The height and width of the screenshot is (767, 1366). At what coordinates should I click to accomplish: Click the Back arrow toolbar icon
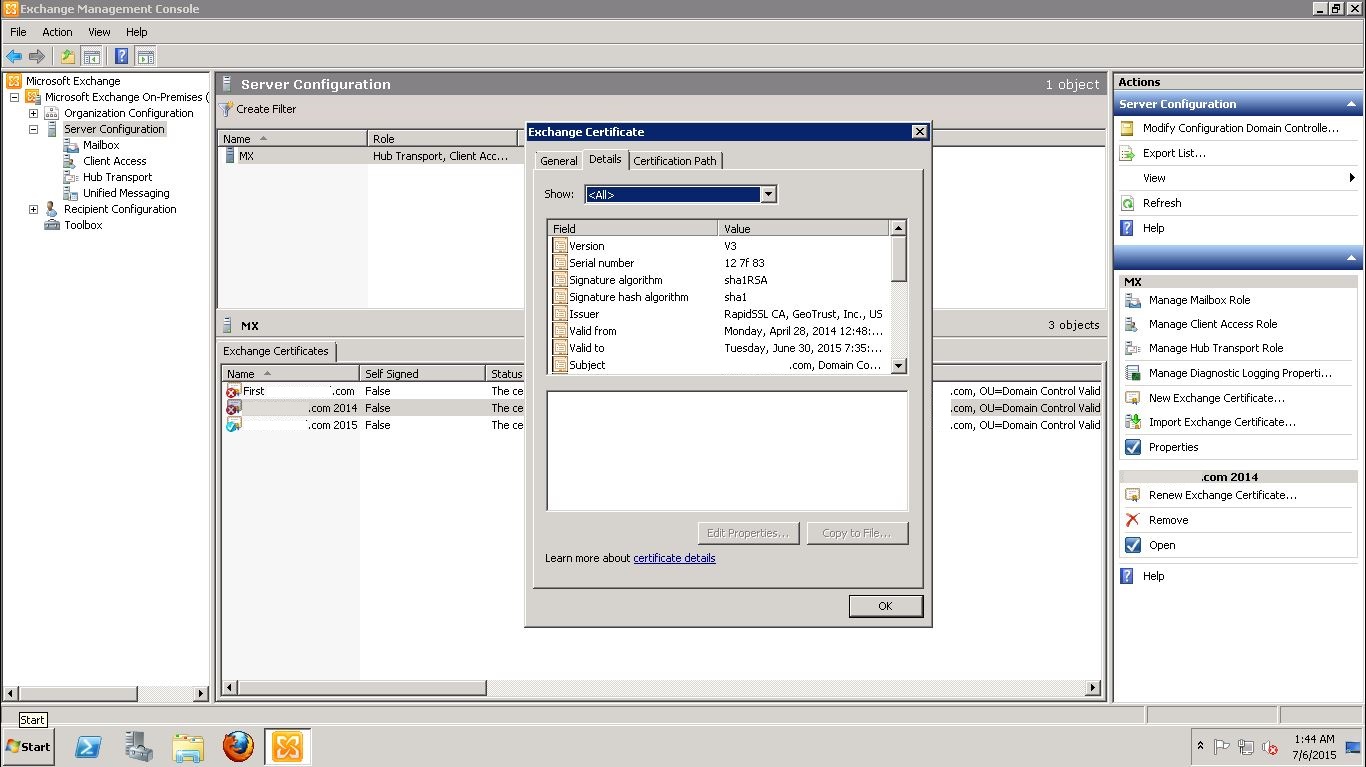[14, 57]
